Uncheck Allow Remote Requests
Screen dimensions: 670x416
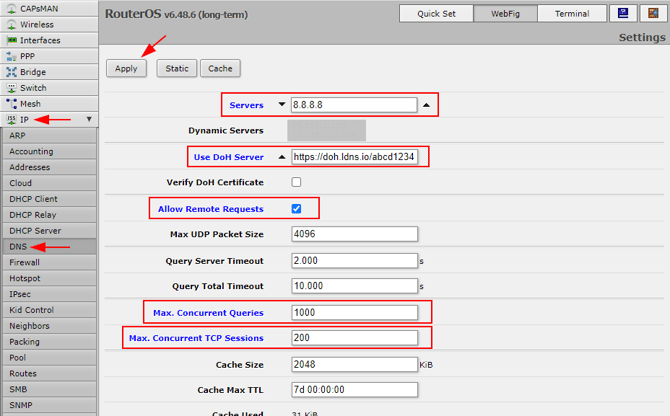click(x=296, y=208)
